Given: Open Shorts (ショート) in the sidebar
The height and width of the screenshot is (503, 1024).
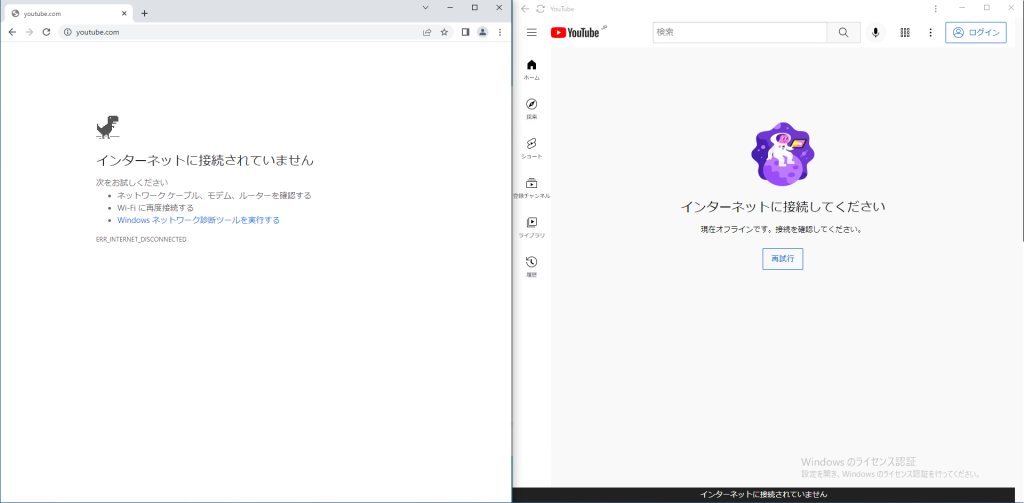Looking at the screenshot, I should pos(531,148).
